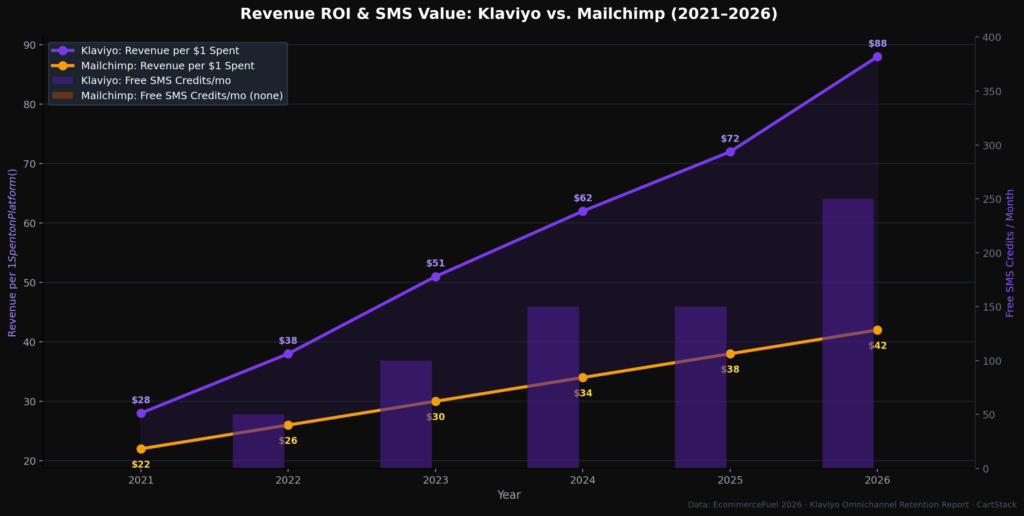Click the 2026 SMS credits bar

[848, 333]
